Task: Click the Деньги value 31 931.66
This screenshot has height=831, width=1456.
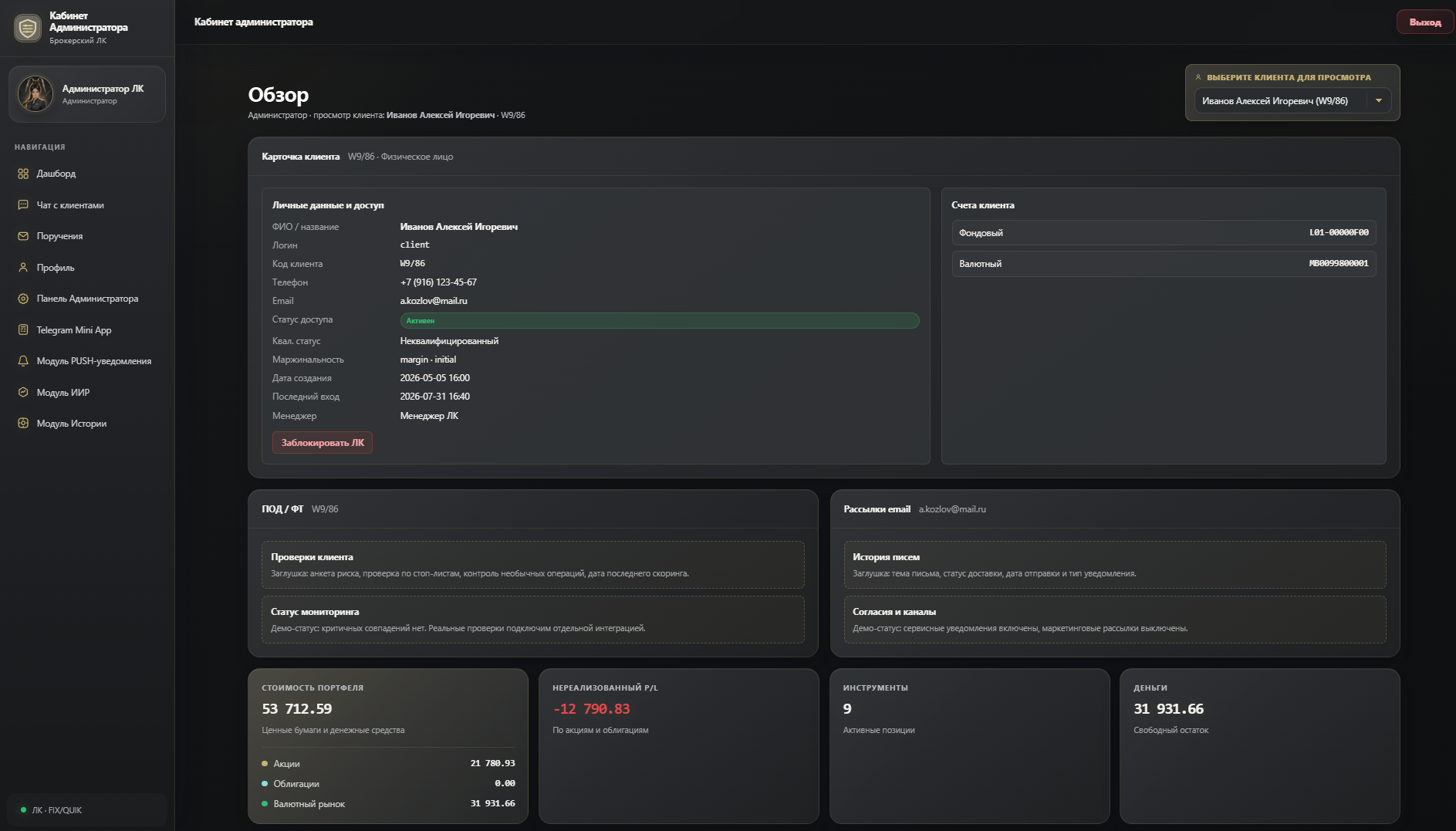Action: point(1168,709)
